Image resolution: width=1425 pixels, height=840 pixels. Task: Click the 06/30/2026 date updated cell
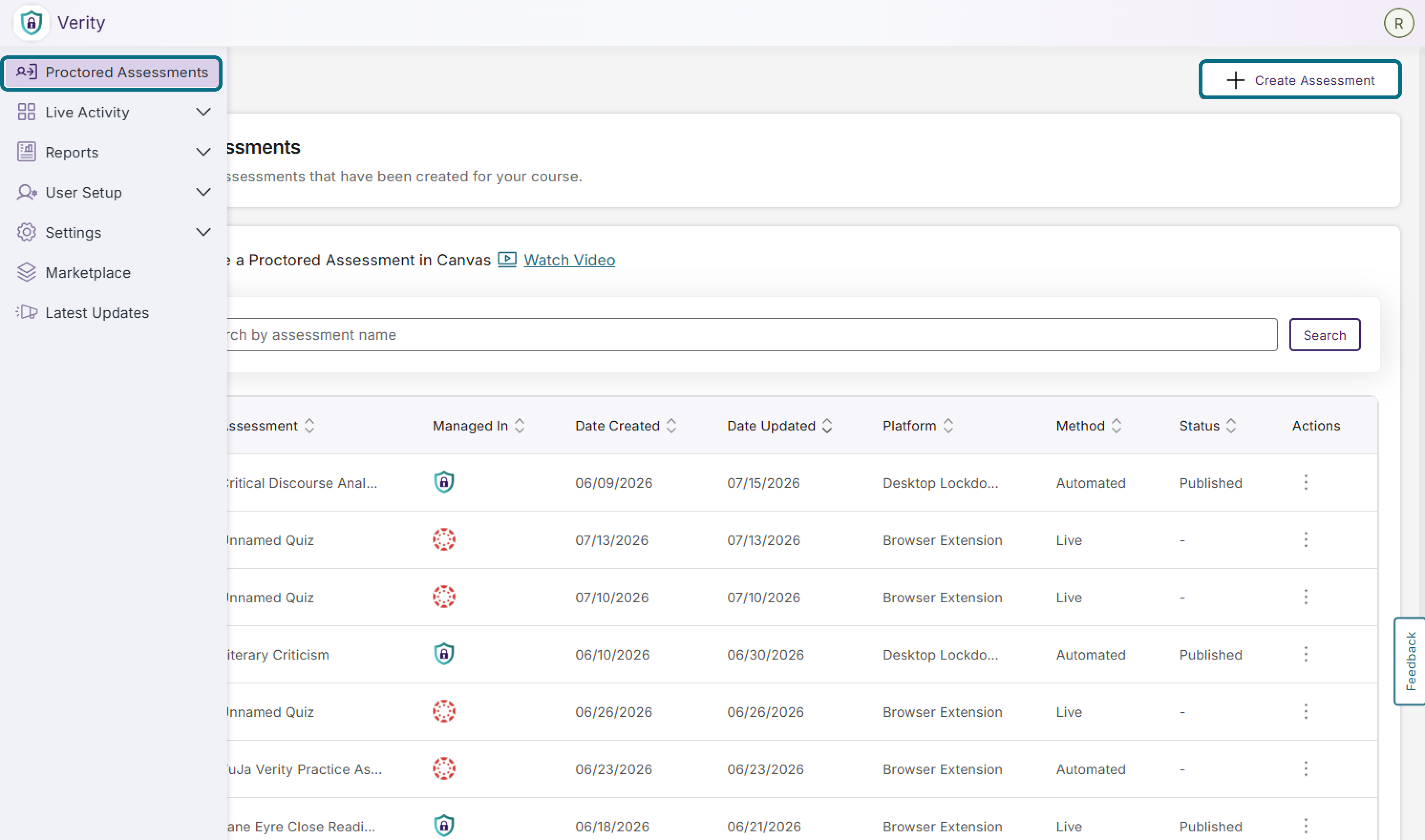[765, 655]
